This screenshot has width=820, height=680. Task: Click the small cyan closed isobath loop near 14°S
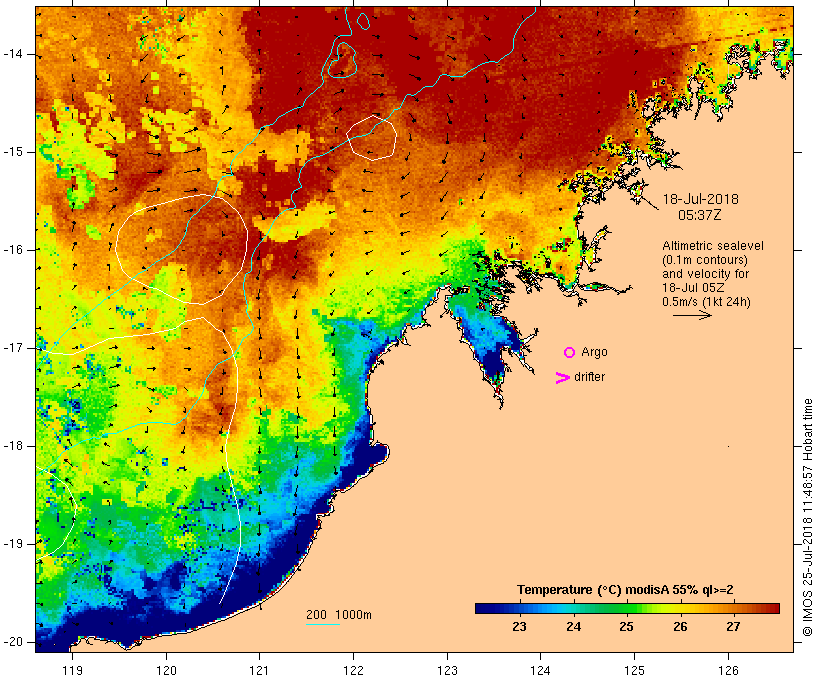tap(342, 60)
